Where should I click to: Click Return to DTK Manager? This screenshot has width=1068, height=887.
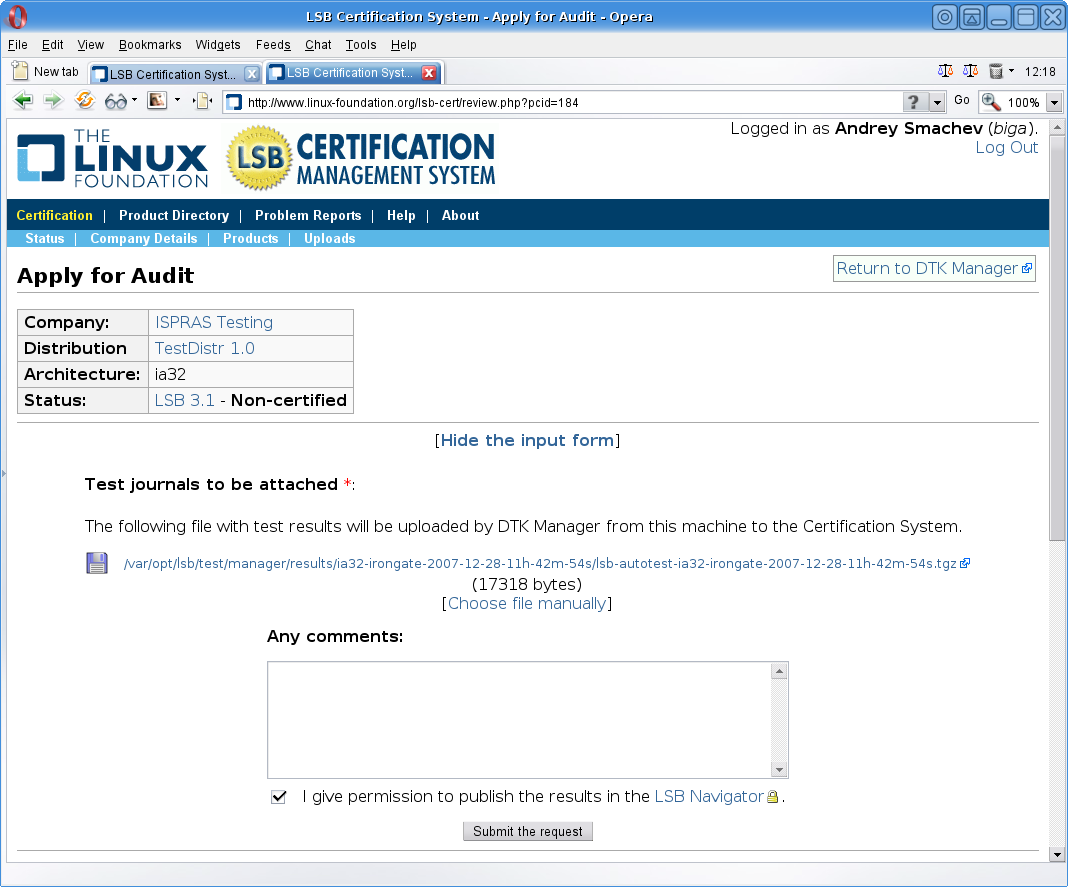point(934,268)
